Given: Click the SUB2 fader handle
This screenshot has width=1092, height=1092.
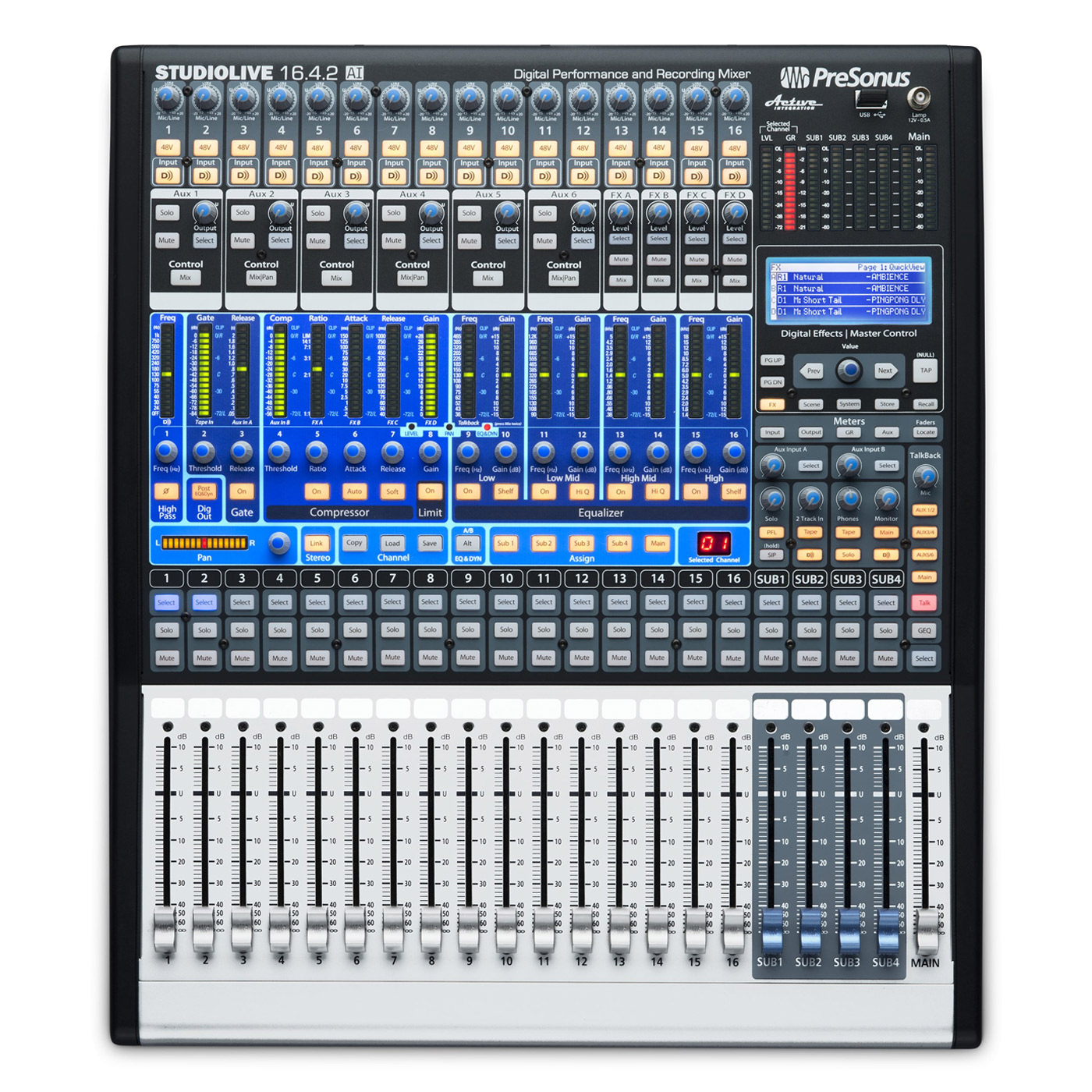Looking at the screenshot, I should pos(810,930).
